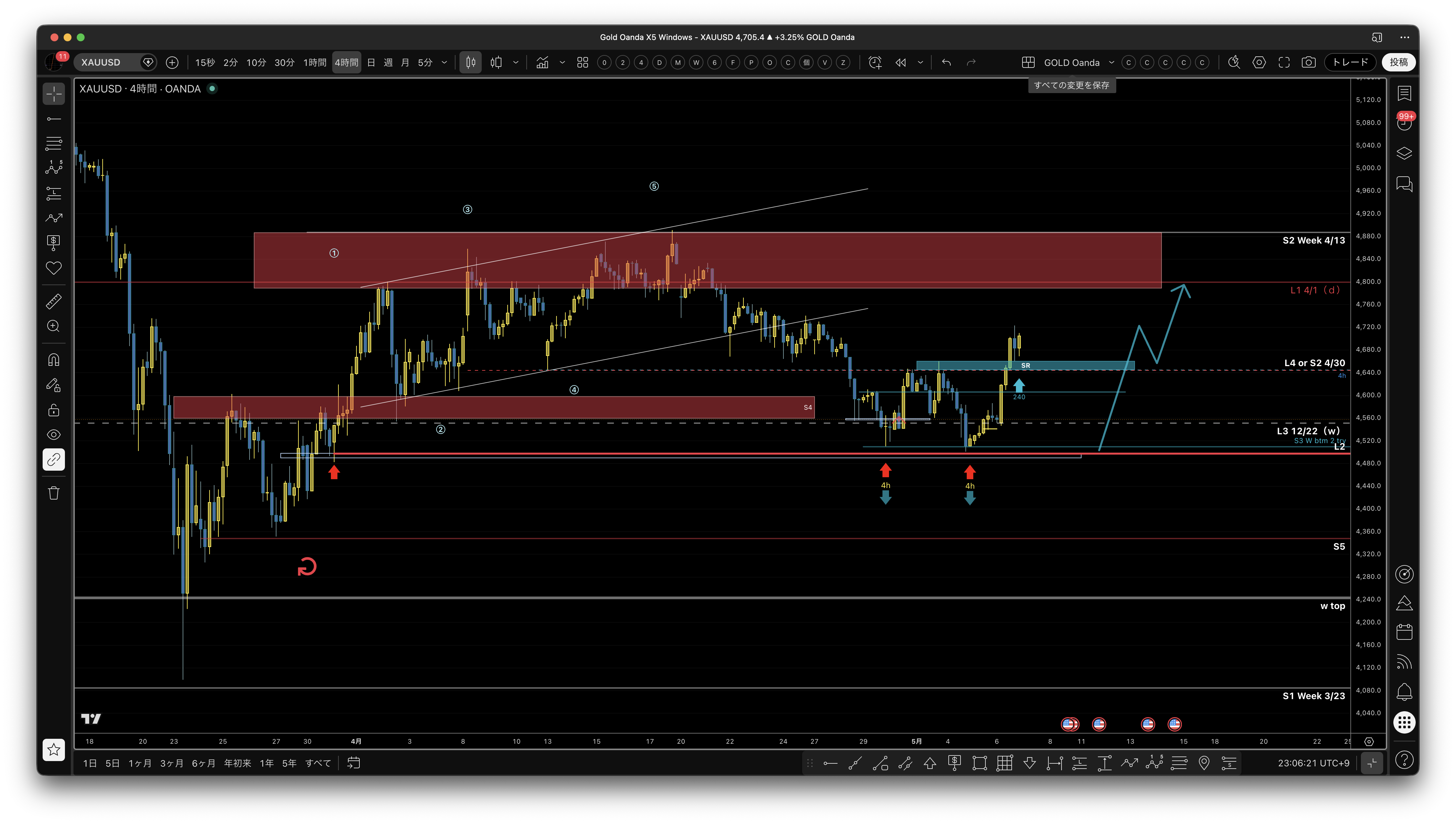This screenshot has width=1456, height=824.
Task: Open the economic calendar panel icon
Action: (x=1405, y=632)
